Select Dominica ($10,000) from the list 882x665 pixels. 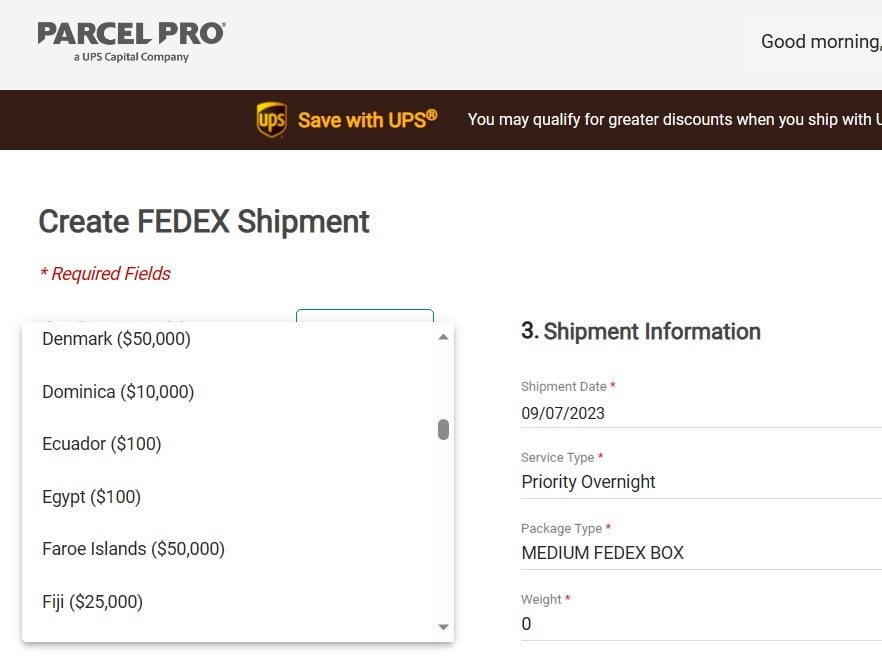coord(118,392)
